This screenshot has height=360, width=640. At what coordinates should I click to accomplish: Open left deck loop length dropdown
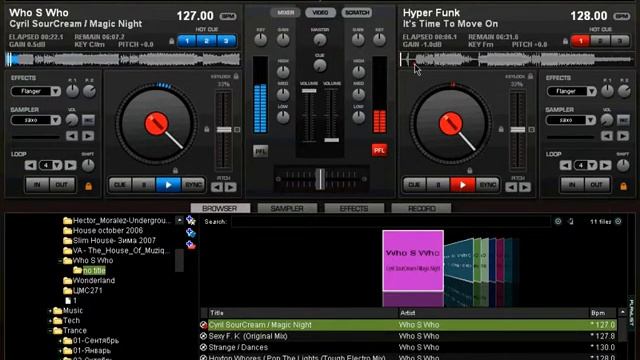point(57,165)
